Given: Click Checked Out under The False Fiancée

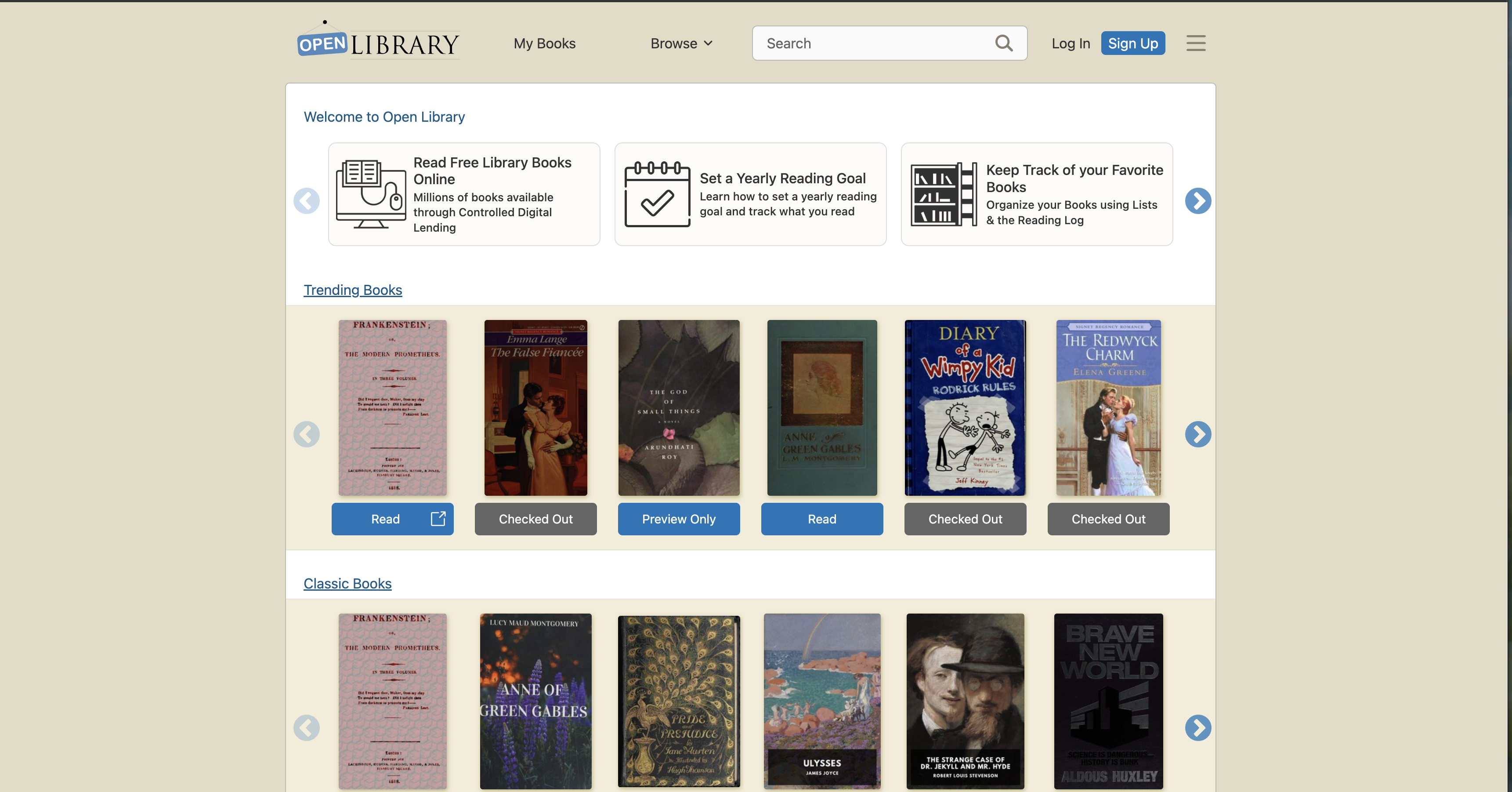Looking at the screenshot, I should [535, 519].
